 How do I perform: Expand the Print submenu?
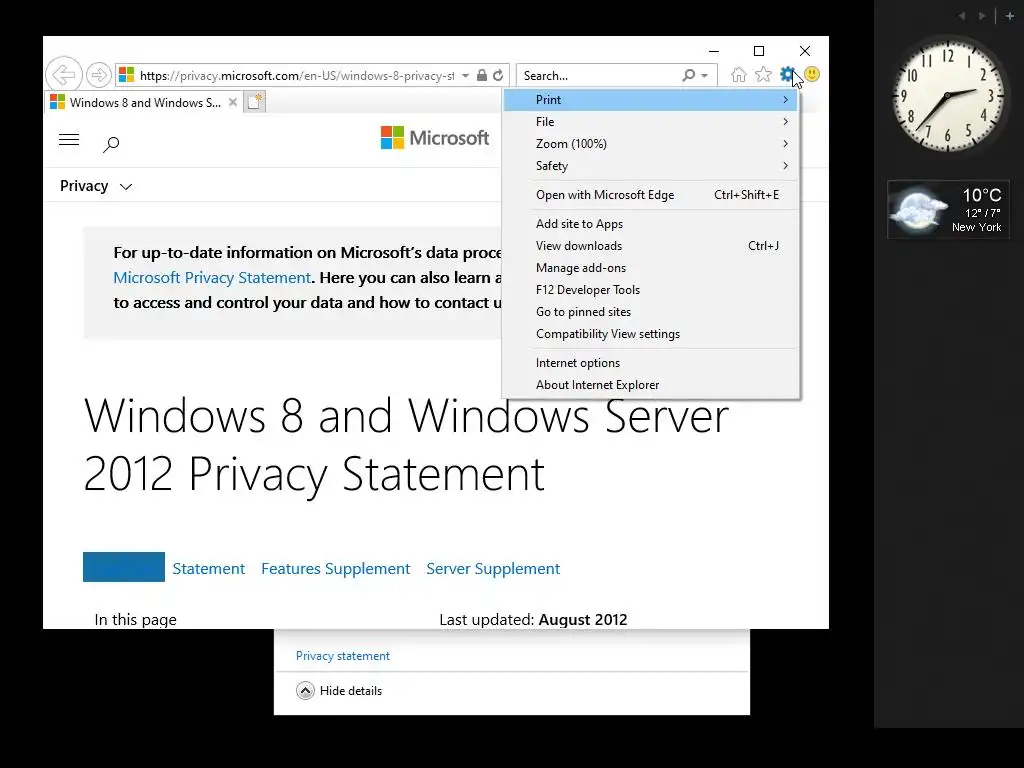(x=650, y=99)
